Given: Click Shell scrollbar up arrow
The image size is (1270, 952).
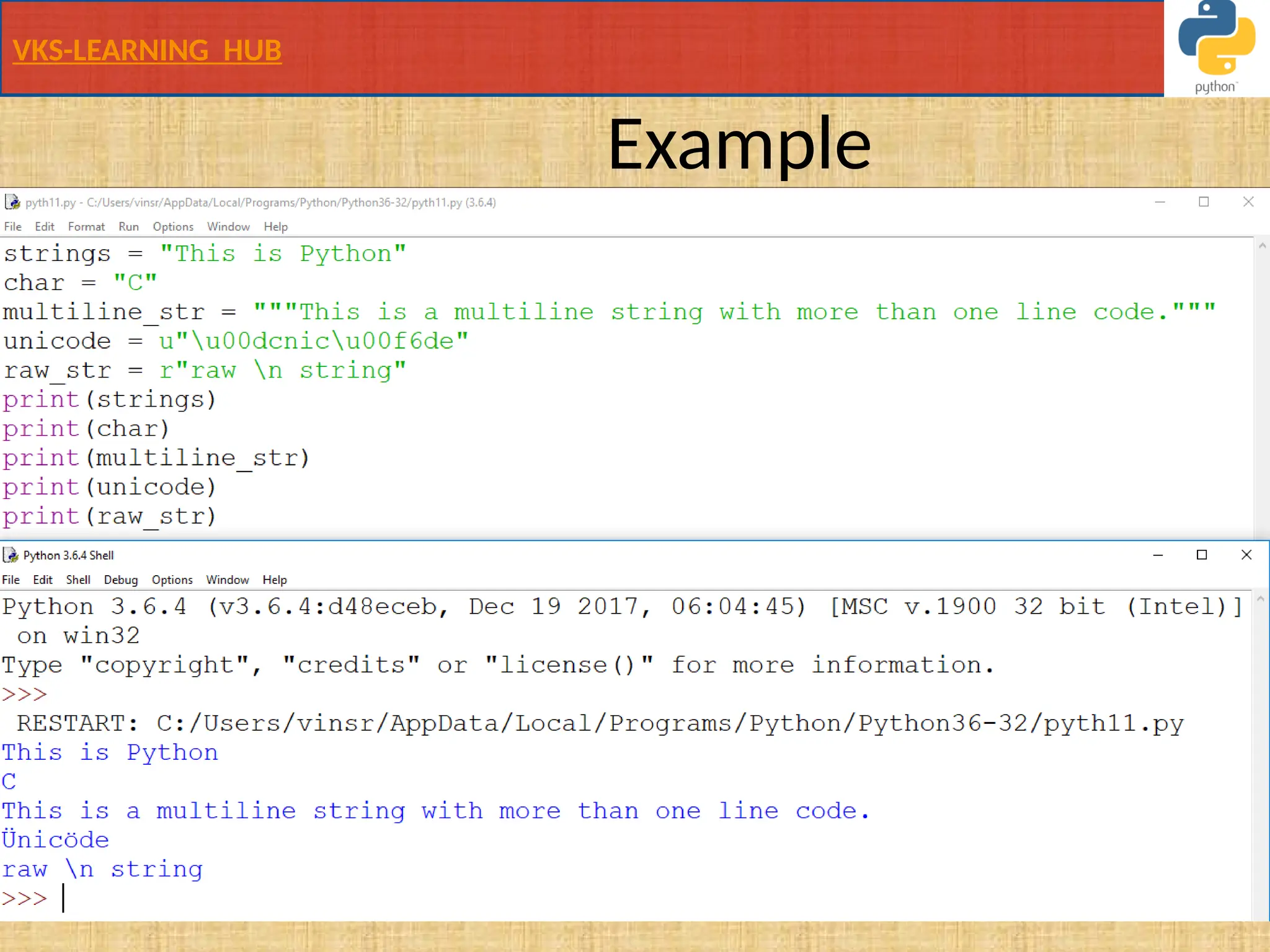Looking at the screenshot, I should coord(1260,599).
